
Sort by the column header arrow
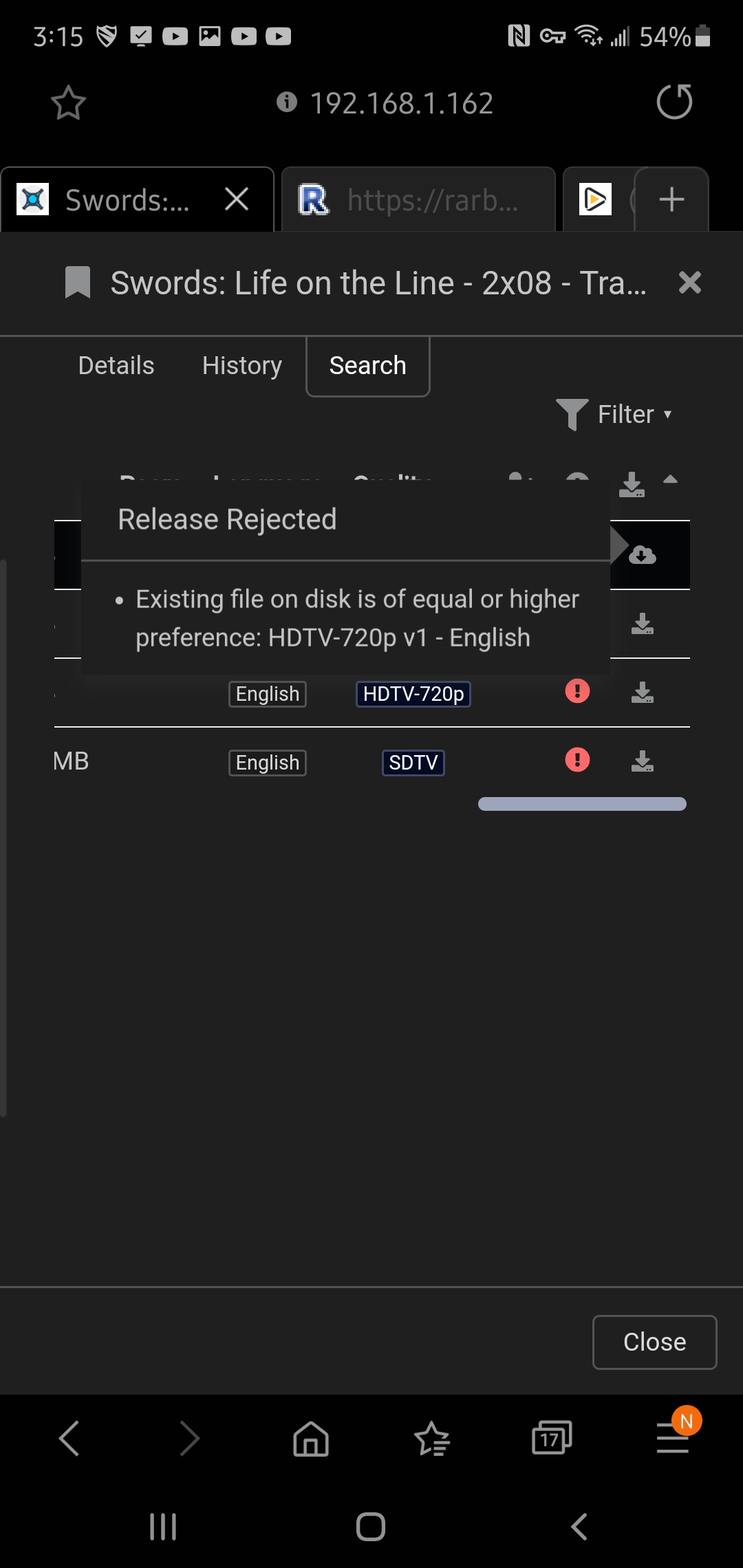[x=671, y=480]
